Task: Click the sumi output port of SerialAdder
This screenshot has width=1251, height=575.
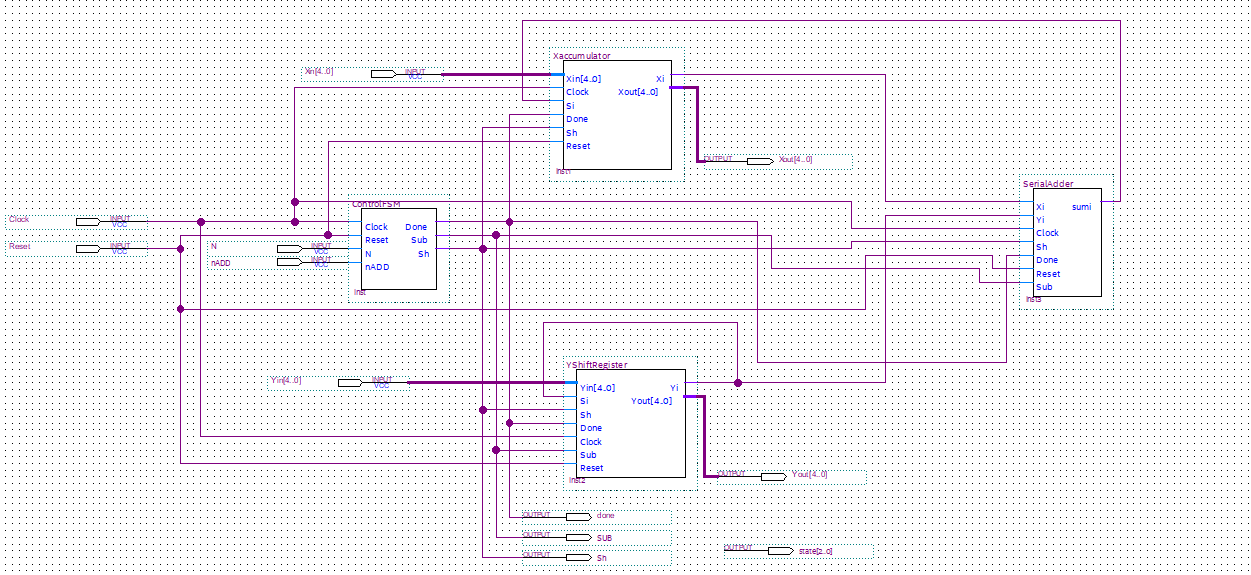Action: pyautogui.click(x=1081, y=207)
